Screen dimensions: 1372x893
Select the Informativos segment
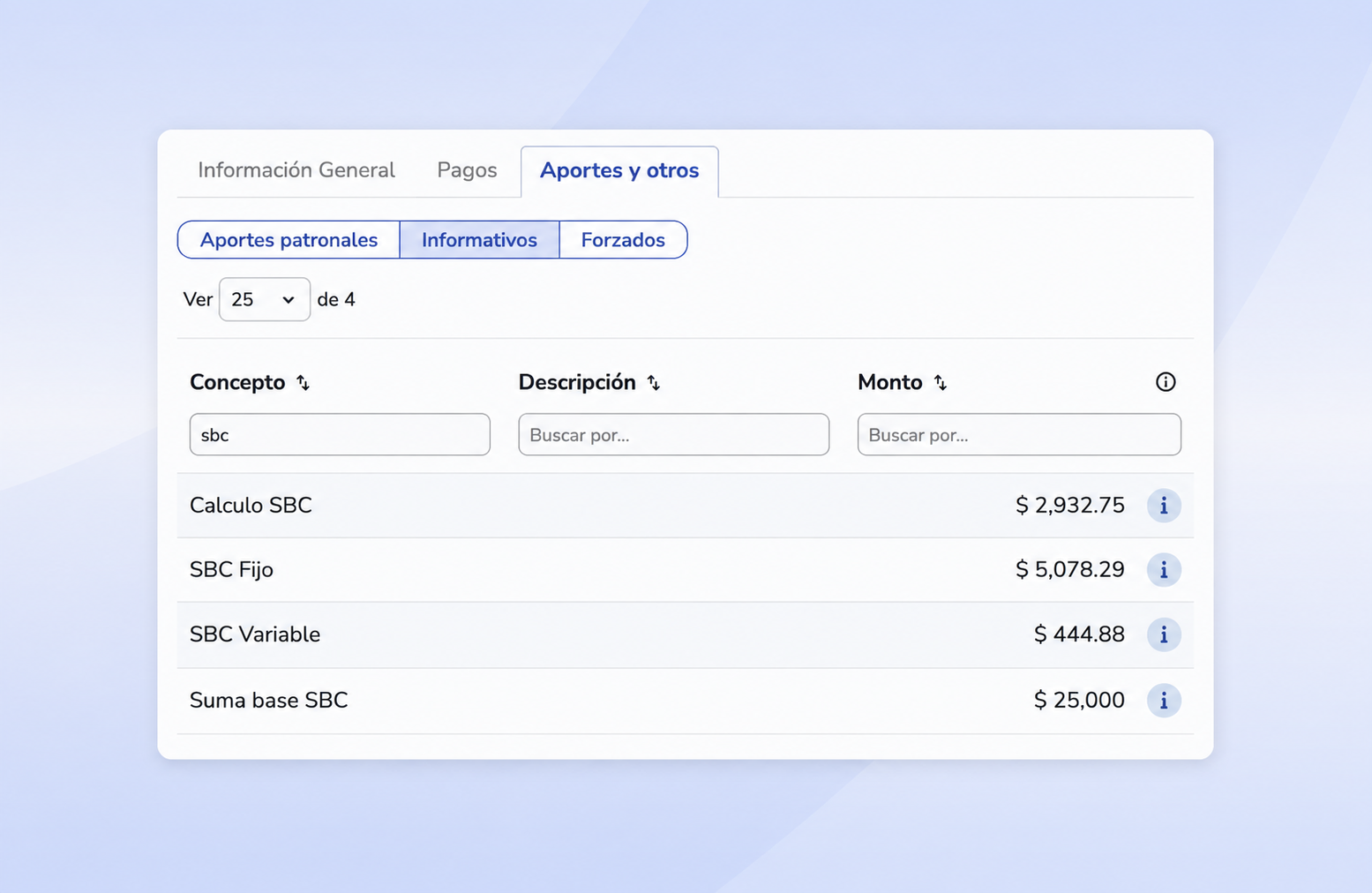[x=479, y=240]
